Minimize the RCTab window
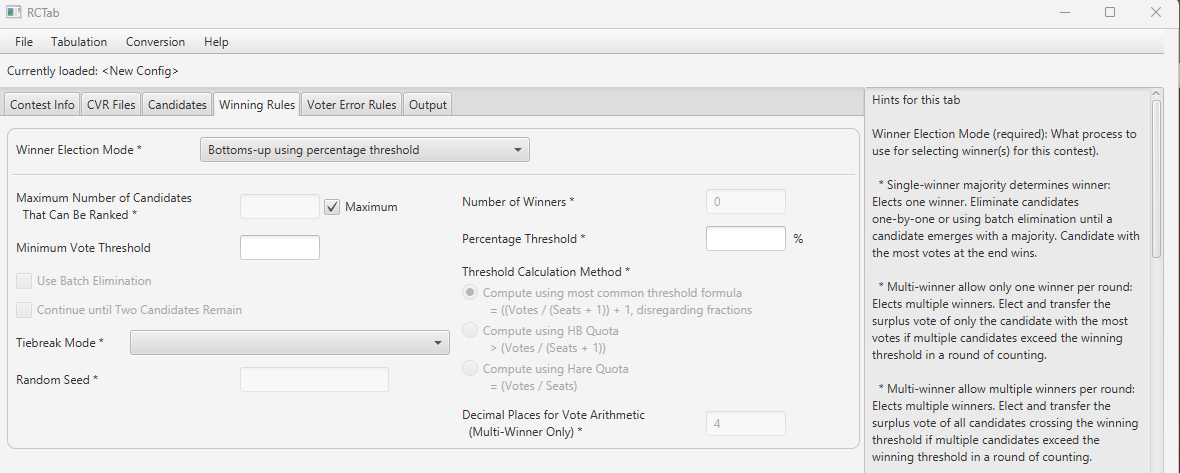 1064,12
